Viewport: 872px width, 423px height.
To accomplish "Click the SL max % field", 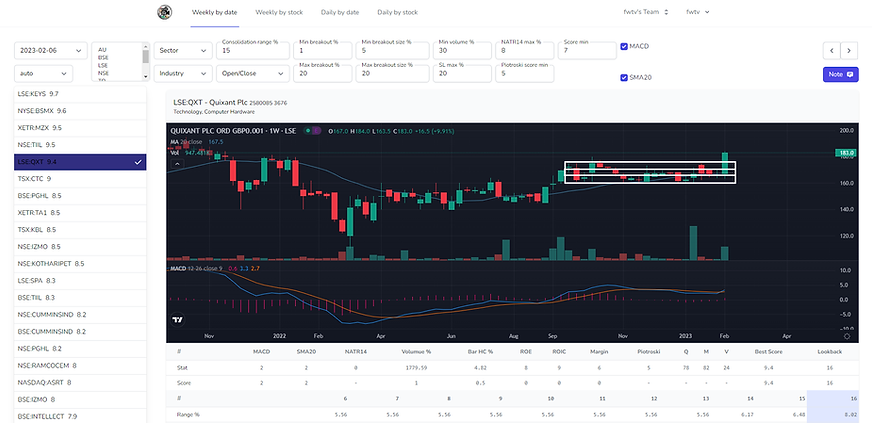I will 462,72.
